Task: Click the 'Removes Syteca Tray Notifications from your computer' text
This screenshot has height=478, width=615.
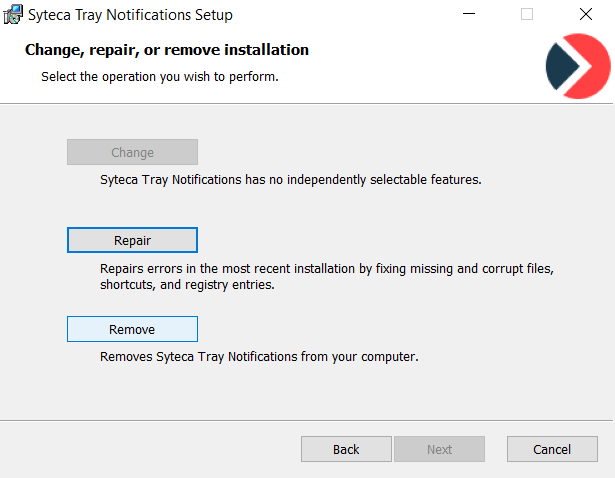Action: coord(258,357)
